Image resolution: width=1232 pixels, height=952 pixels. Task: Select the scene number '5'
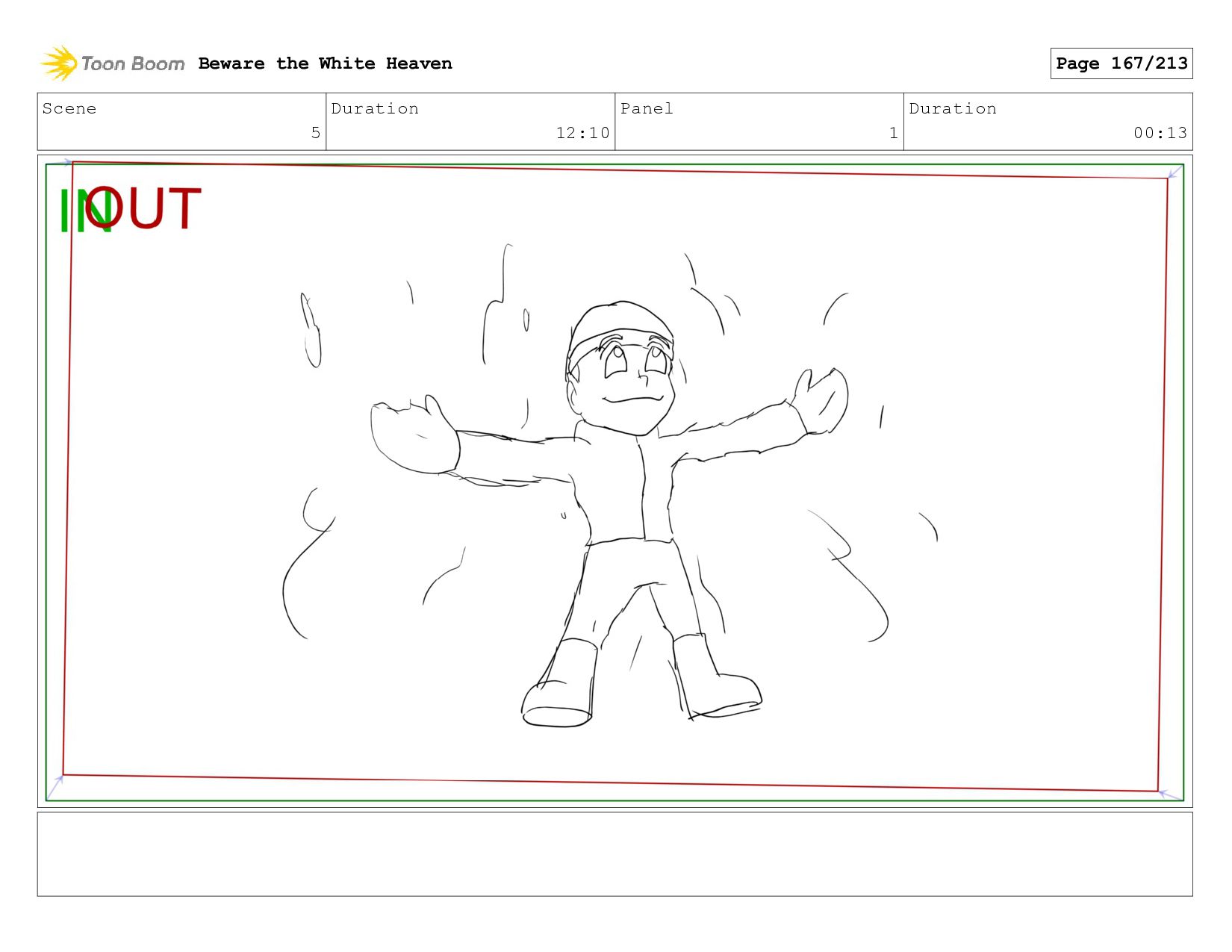point(315,133)
